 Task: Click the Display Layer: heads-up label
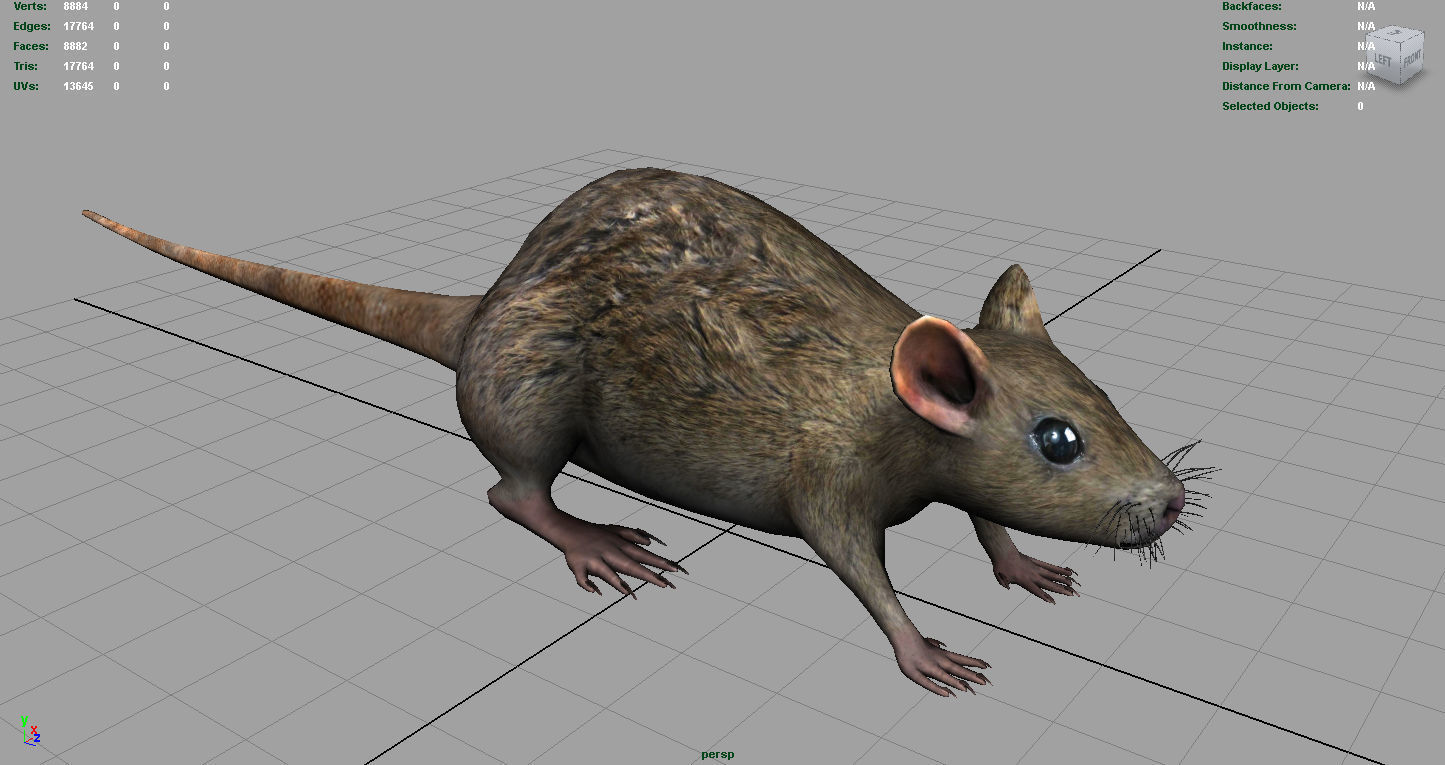pos(1260,66)
